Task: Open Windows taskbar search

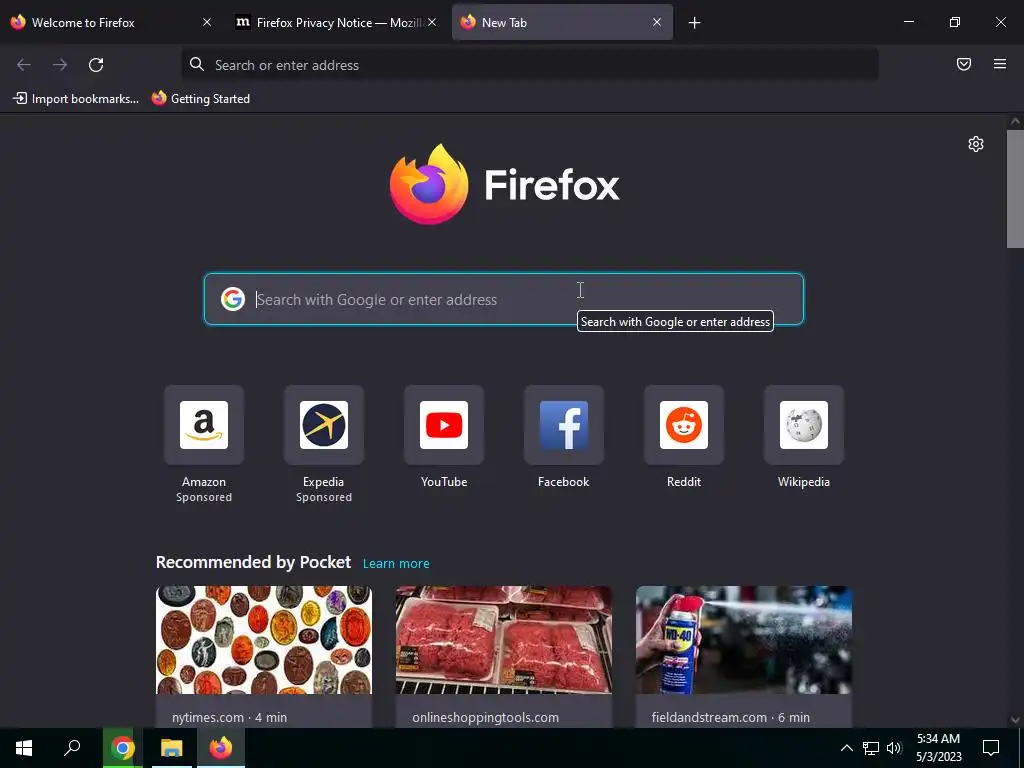Action: pos(72,748)
